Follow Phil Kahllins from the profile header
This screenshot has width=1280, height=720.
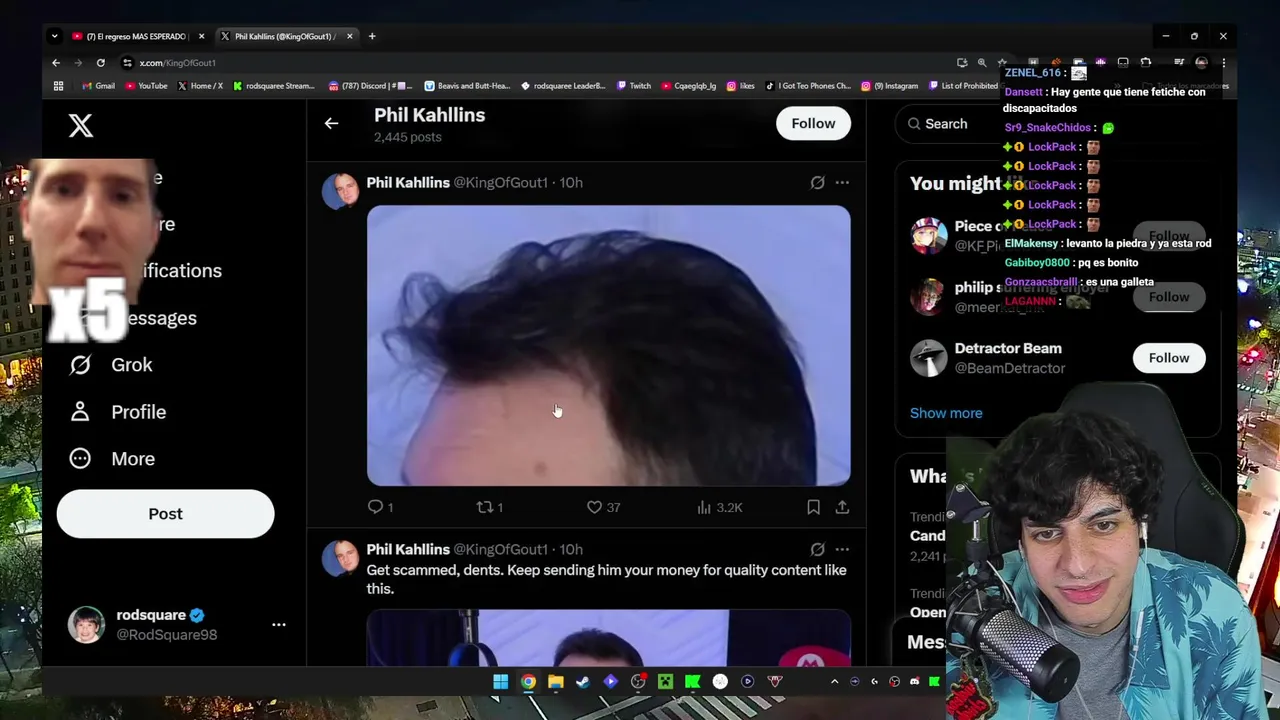tap(813, 123)
